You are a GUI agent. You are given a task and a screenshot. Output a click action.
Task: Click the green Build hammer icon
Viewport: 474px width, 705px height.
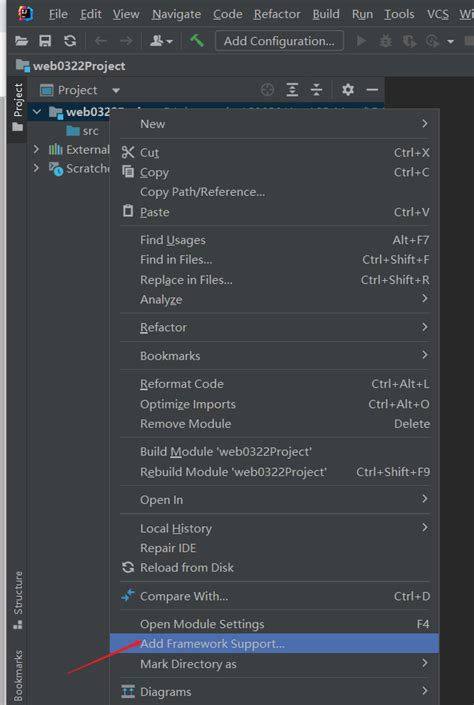tap(197, 41)
